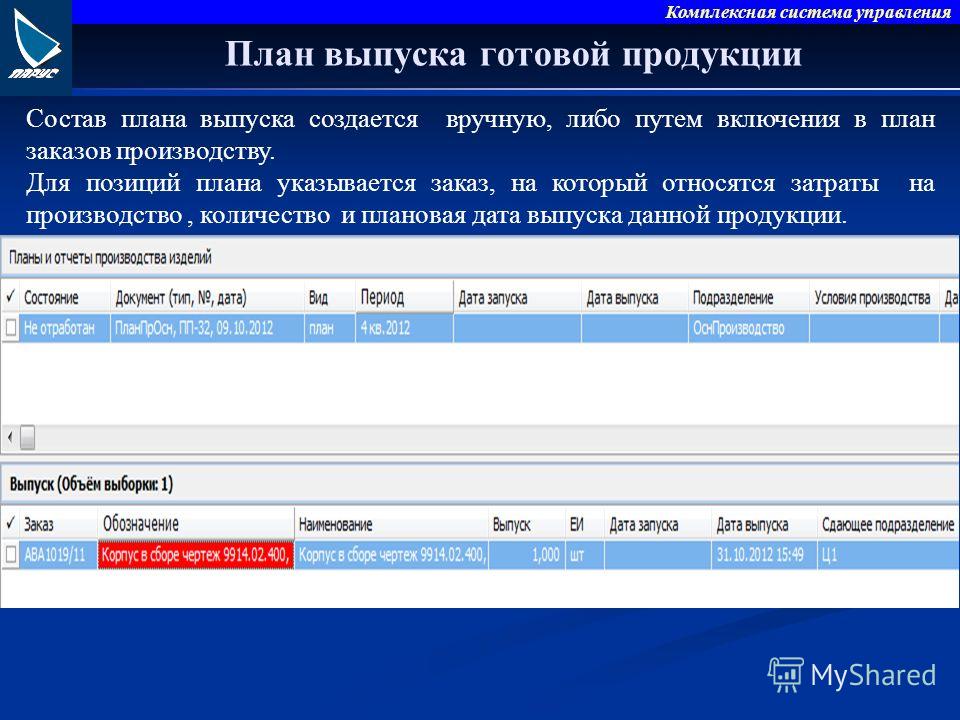960x720 pixels.
Task: Sort by Документ (тип, №, дата) column
Action: coord(207,298)
